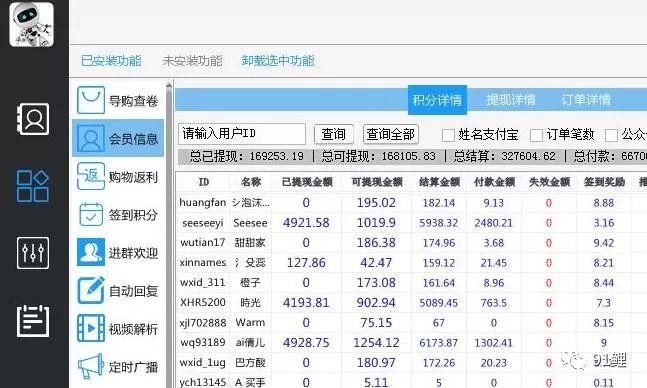Click the 902.94 withdrawable amount cell
Screen dimensions: 647x388
[x=376, y=303]
